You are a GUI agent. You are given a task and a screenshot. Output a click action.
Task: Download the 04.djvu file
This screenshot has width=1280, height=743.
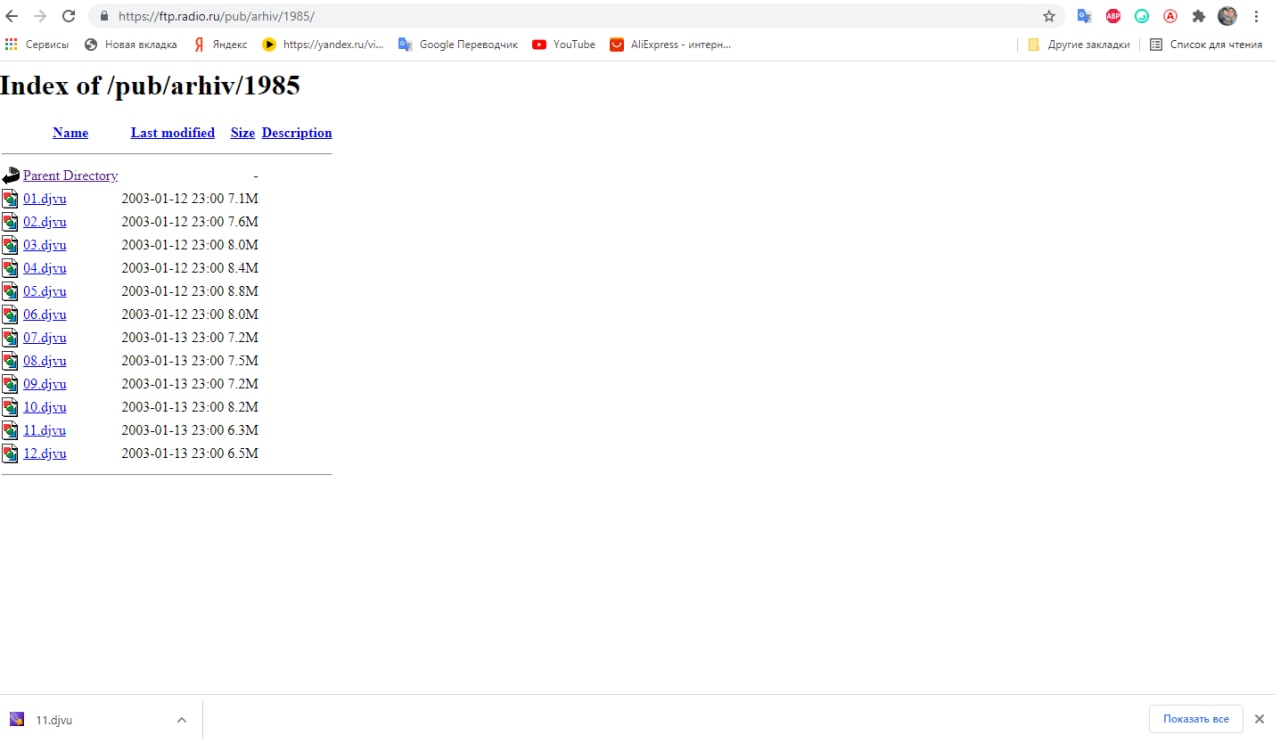[x=45, y=268]
